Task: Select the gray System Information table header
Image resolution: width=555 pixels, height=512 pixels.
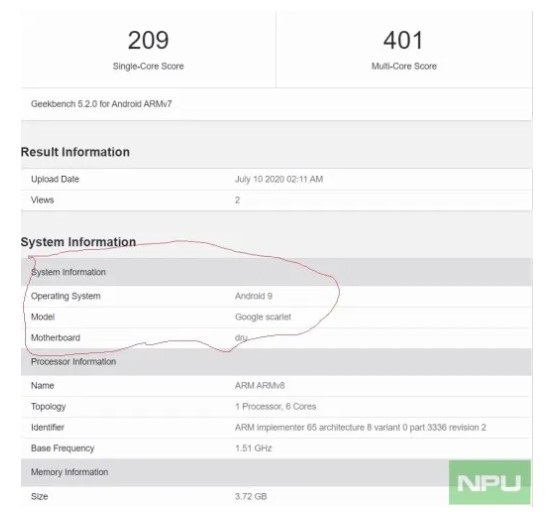Action: pyautogui.click(x=276, y=272)
